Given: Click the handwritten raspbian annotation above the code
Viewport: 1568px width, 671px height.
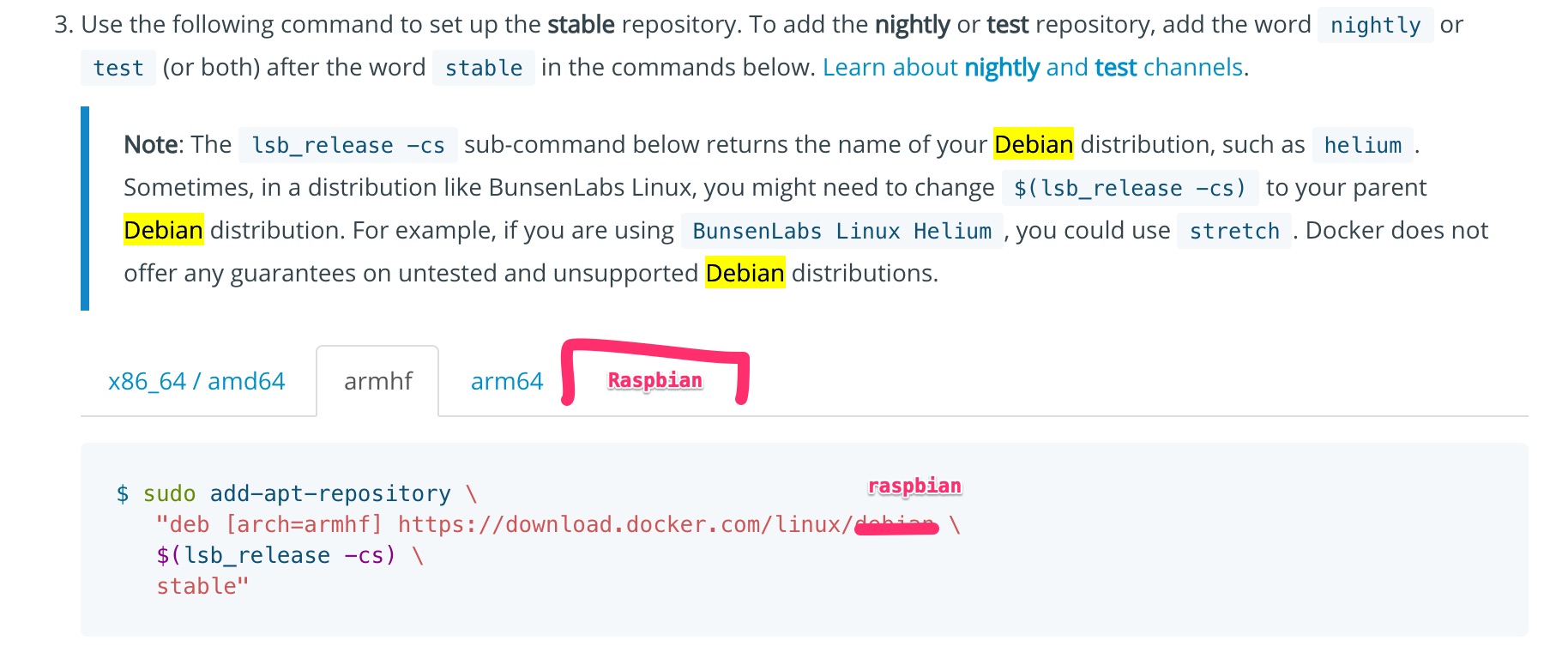Looking at the screenshot, I should pyautogui.click(x=914, y=485).
